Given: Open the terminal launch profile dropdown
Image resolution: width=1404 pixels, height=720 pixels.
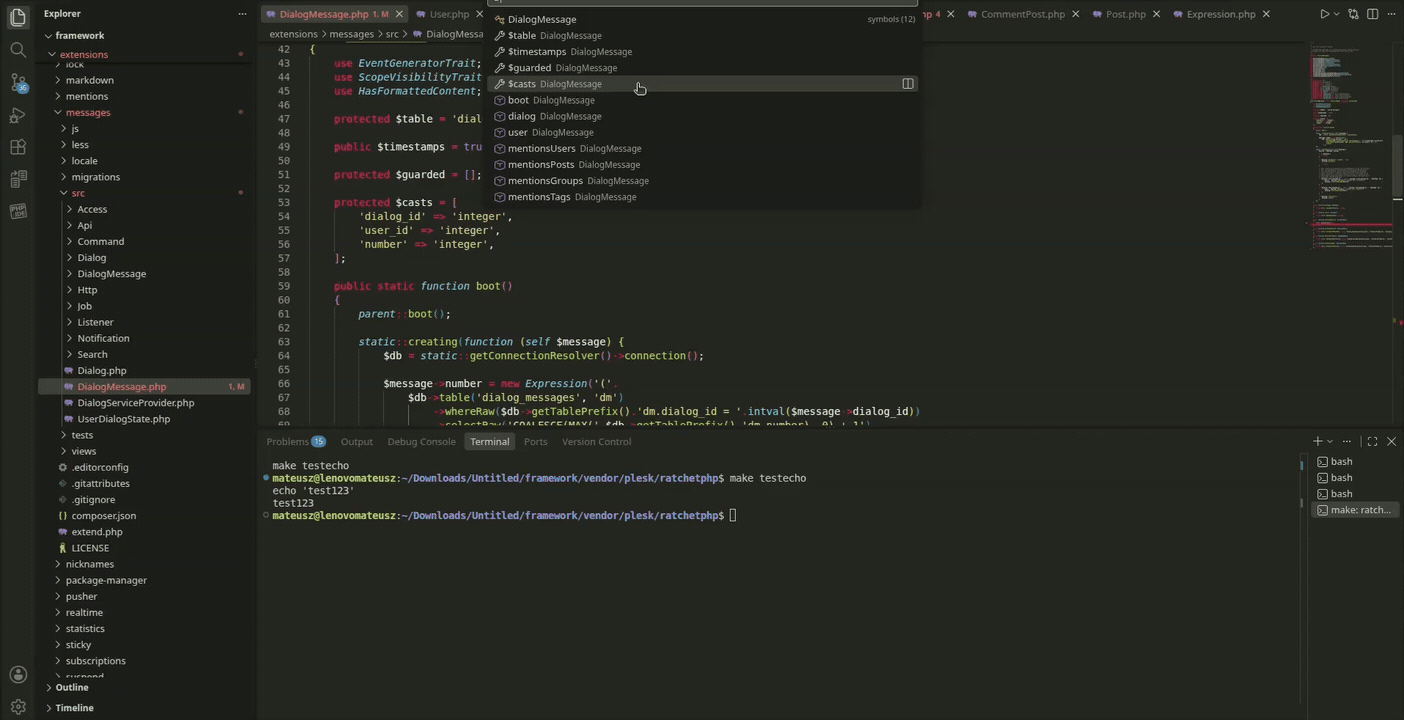Looking at the screenshot, I should (1330, 441).
